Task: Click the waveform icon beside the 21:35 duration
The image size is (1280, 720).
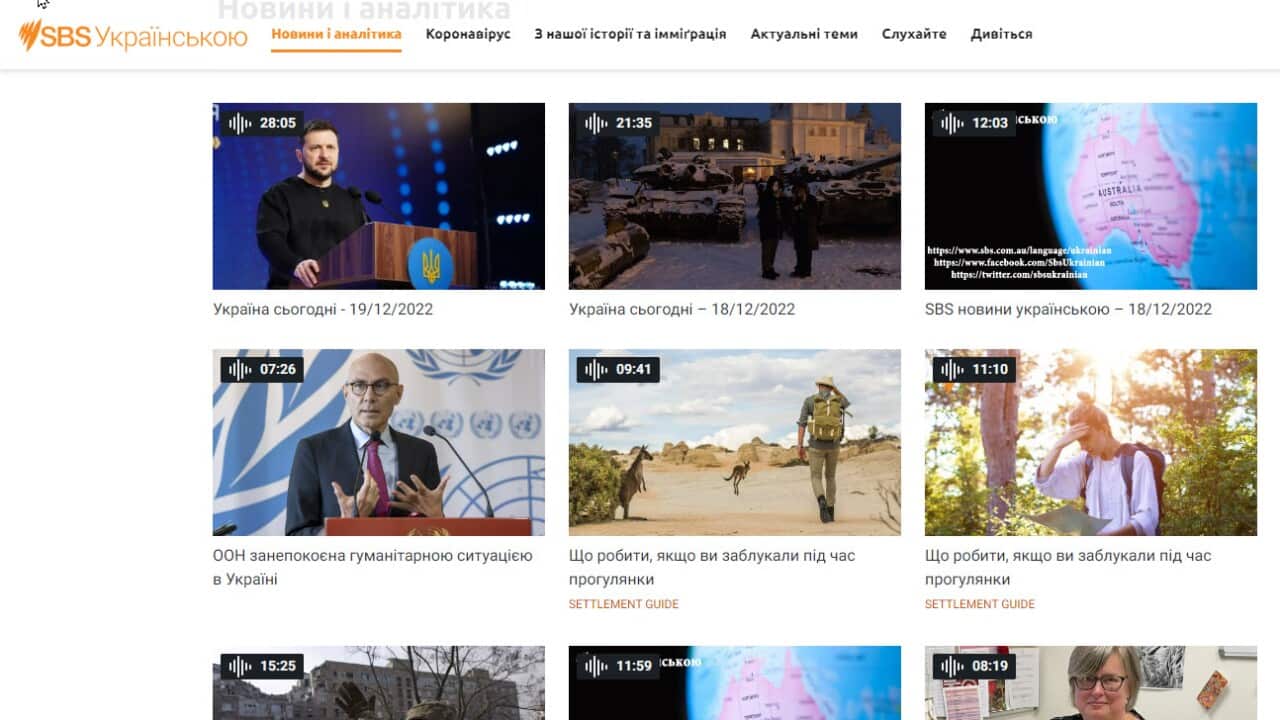Action: [x=593, y=122]
